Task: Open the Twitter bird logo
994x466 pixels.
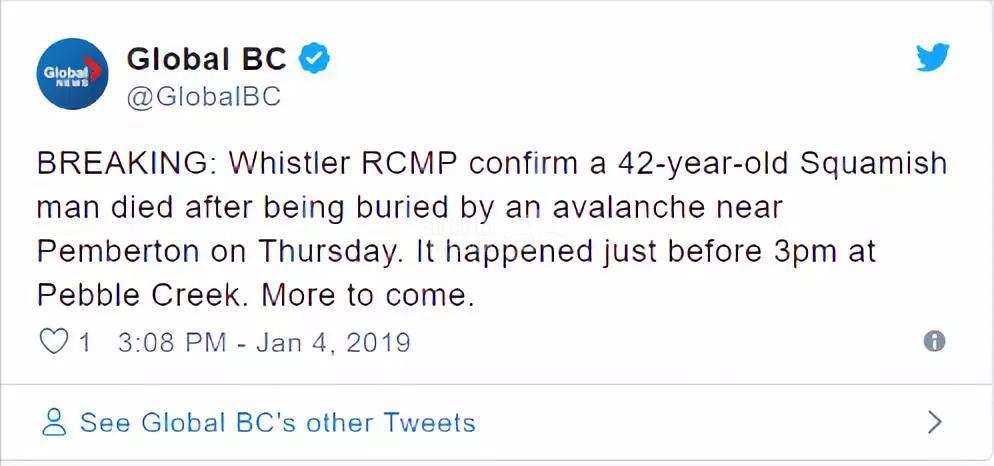Action: 932,59
